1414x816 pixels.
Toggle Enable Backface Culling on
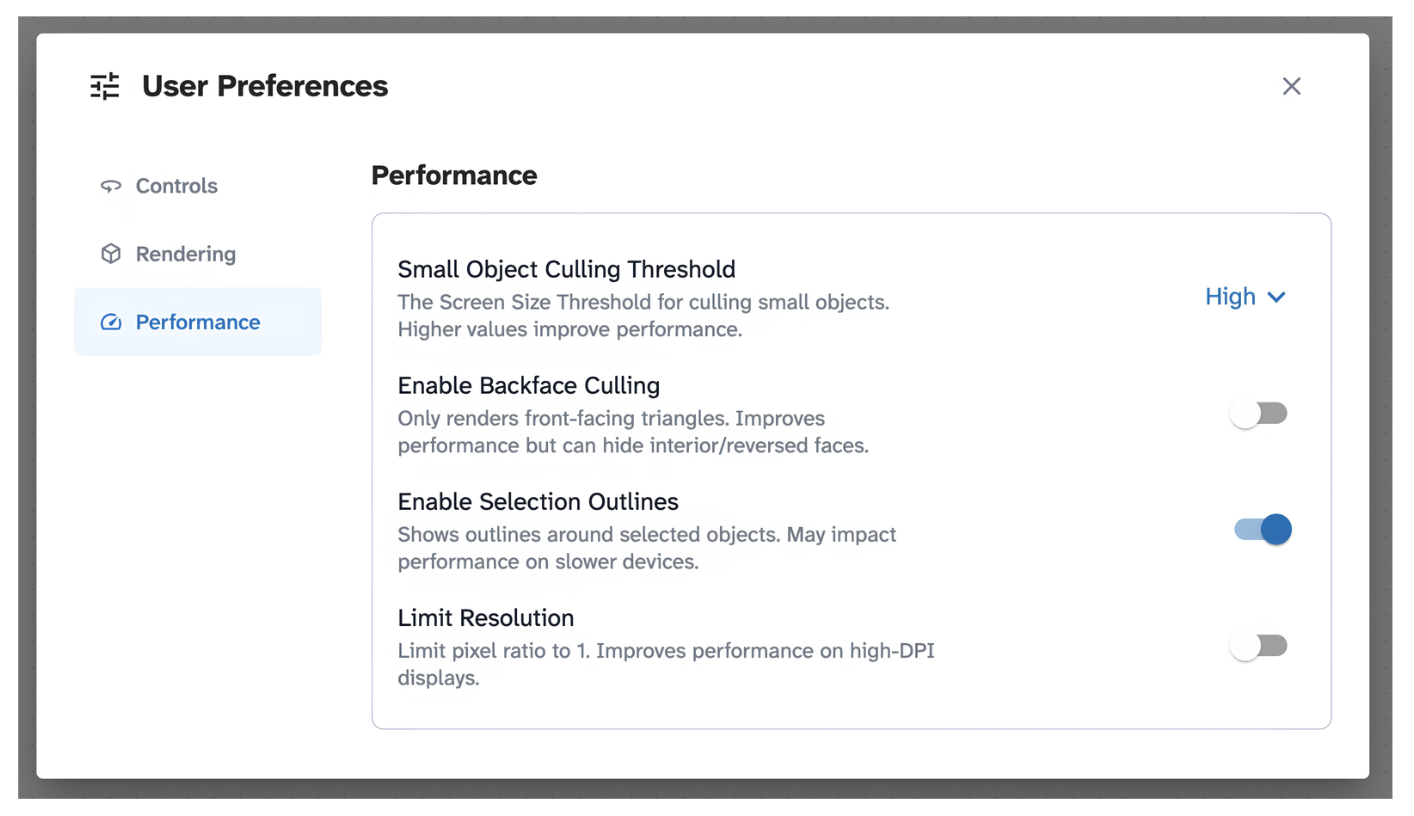[1259, 414]
